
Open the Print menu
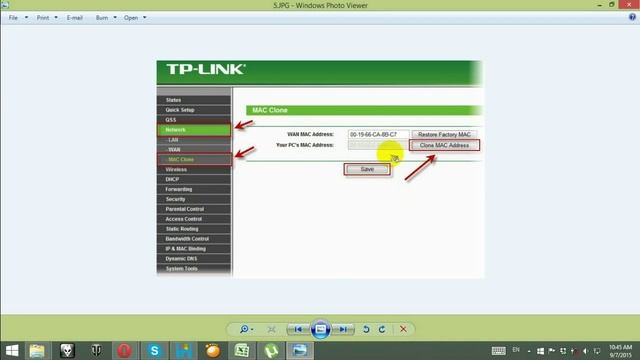pos(42,18)
